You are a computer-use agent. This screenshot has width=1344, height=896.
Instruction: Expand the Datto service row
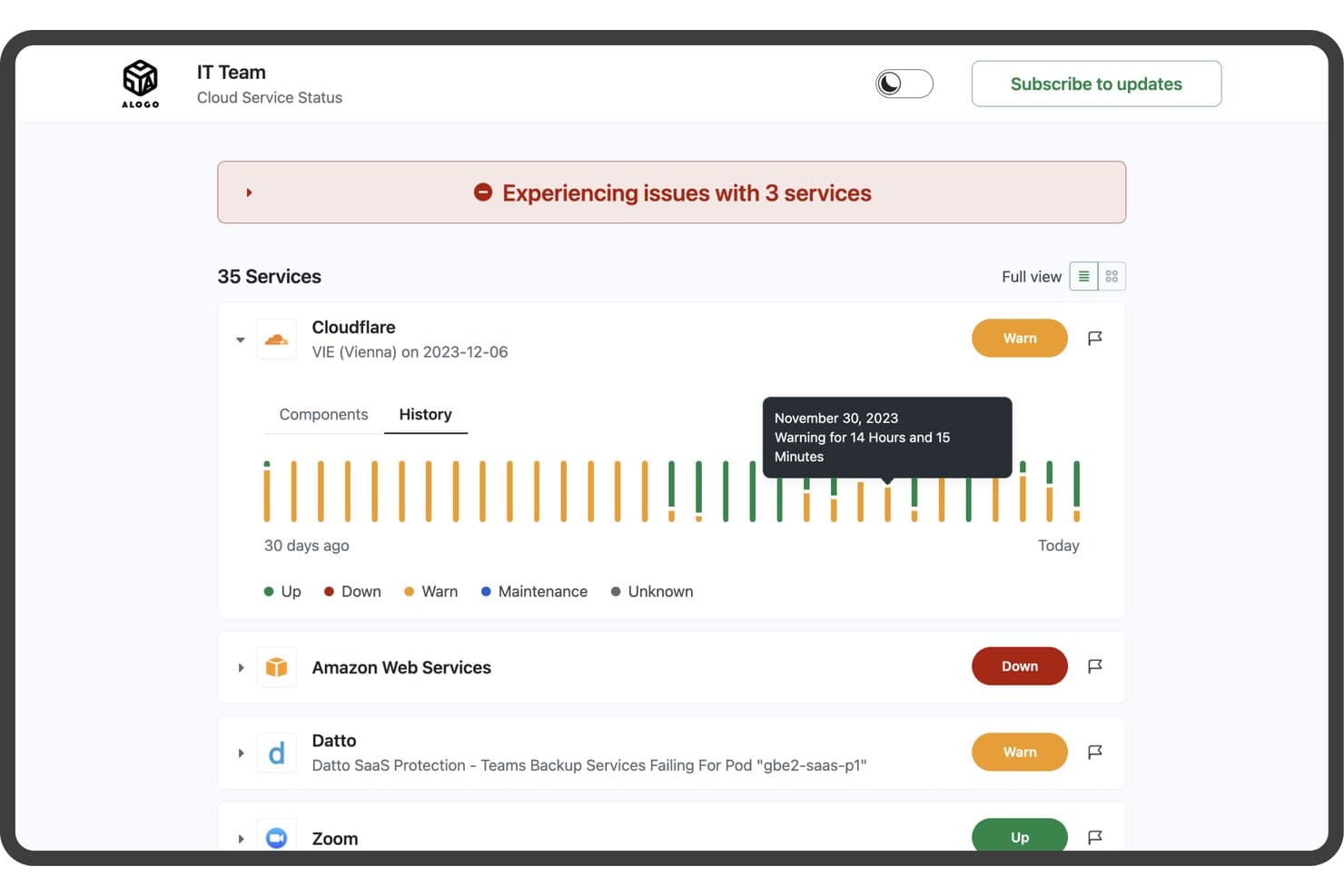(241, 753)
